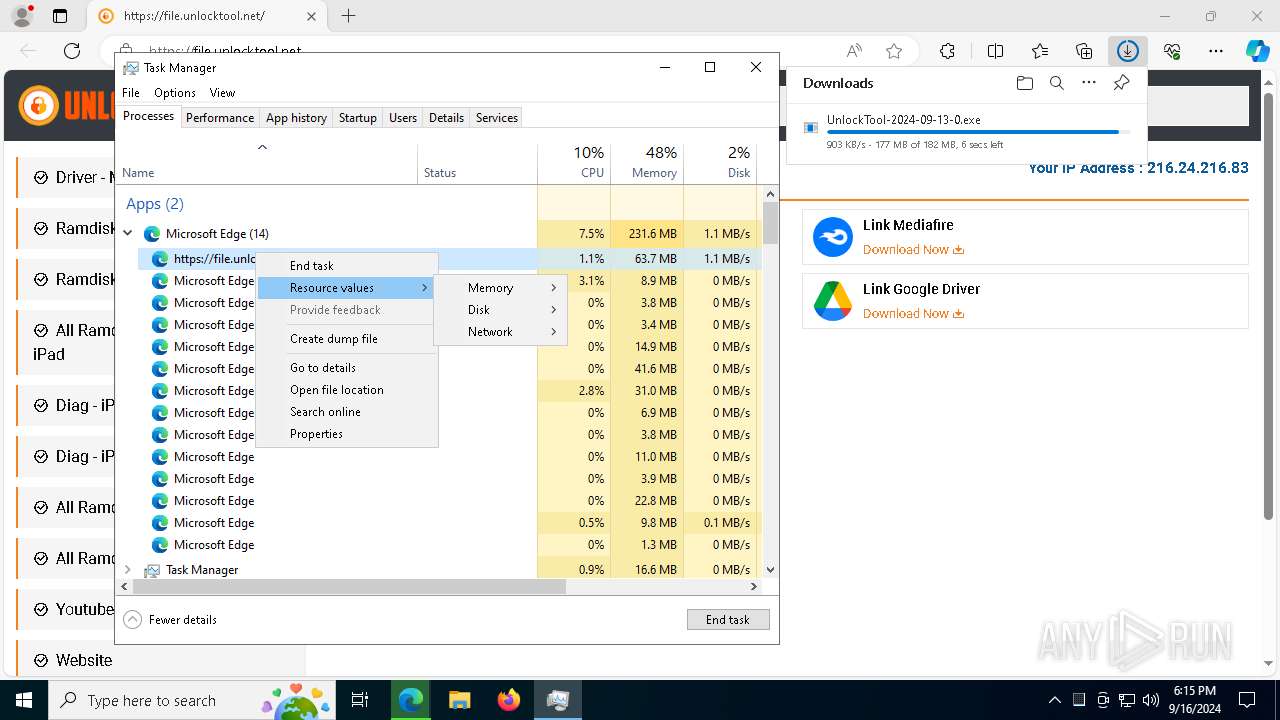Switch to the Performance tab
The image size is (1280, 720).
pos(220,118)
